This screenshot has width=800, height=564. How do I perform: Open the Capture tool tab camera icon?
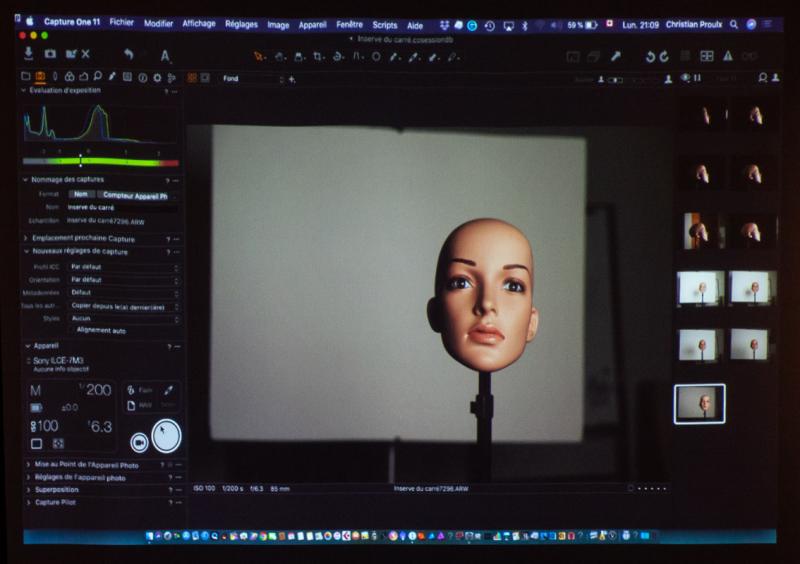point(40,77)
